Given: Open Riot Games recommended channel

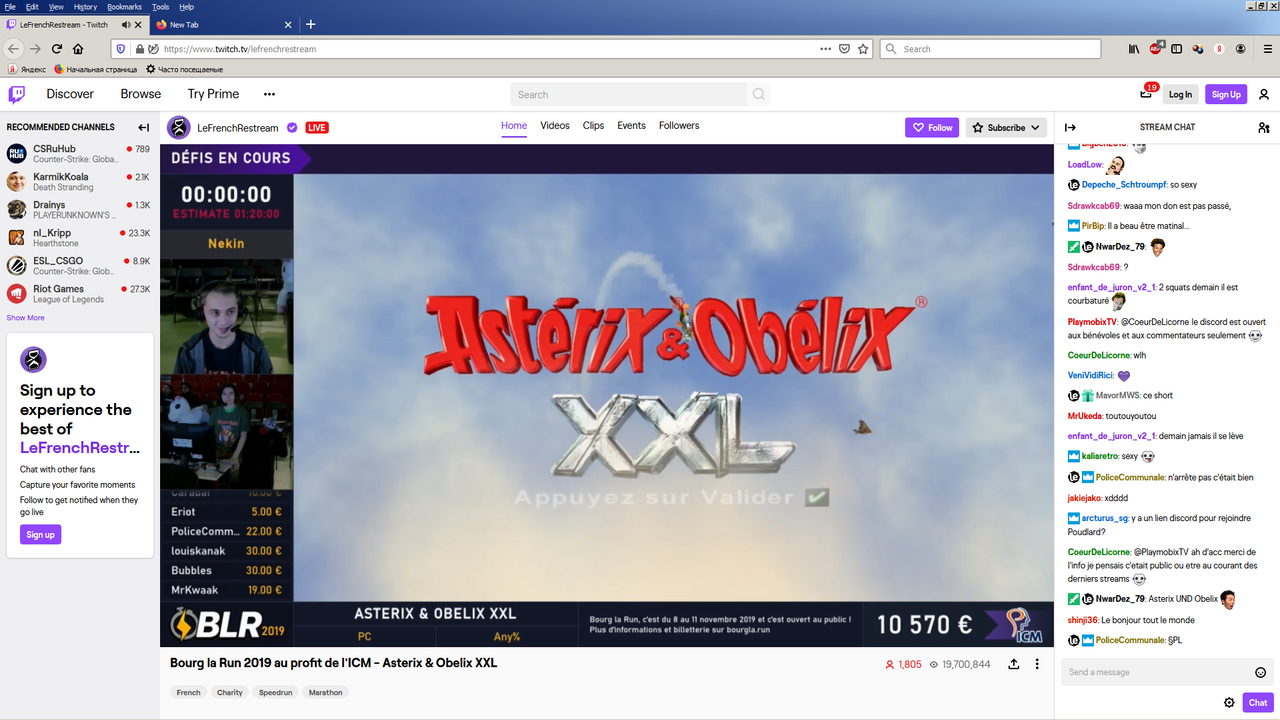Looking at the screenshot, I should click(80, 294).
